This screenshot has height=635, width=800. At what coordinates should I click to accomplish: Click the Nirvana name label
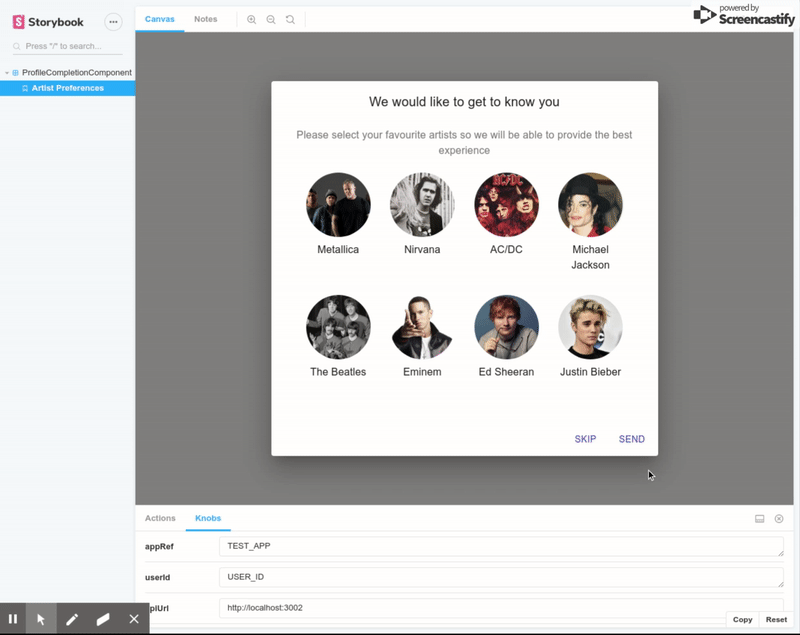(422, 249)
